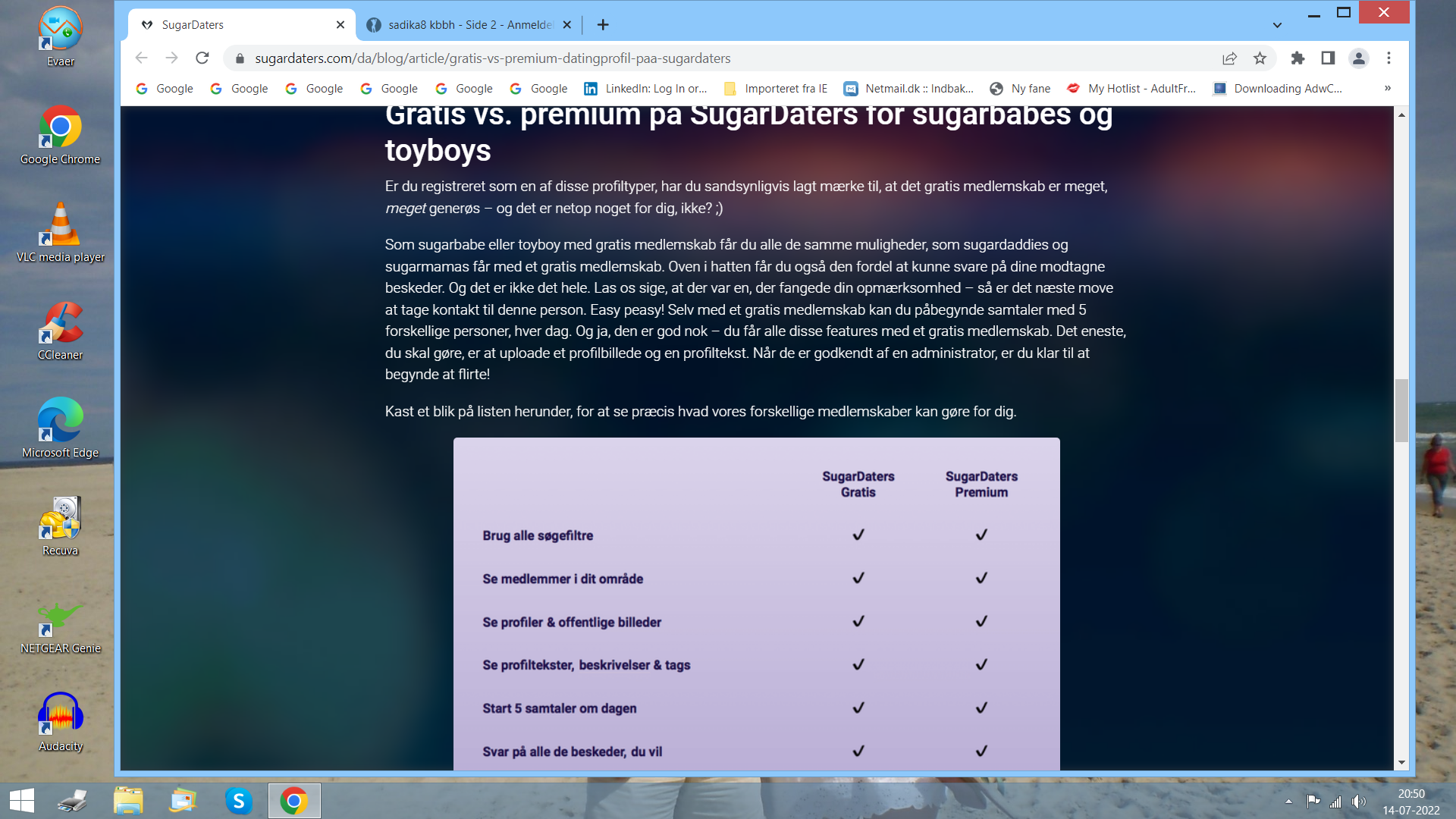The width and height of the screenshot is (1456, 819).
Task: Click the padlock site info icon
Action: point(240,58)
